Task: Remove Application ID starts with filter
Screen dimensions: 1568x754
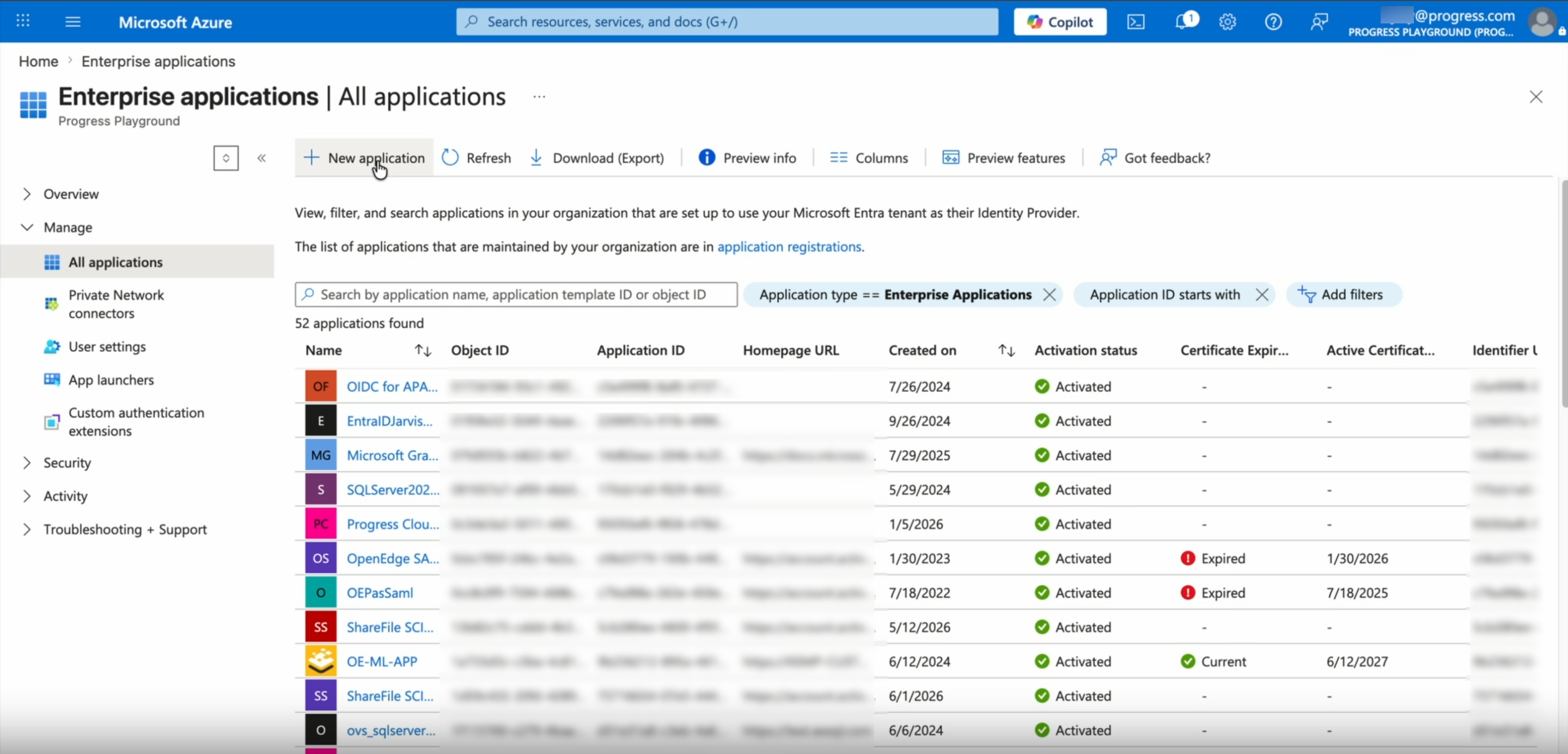Action: pyautogui.click(x=1262, y=295)
